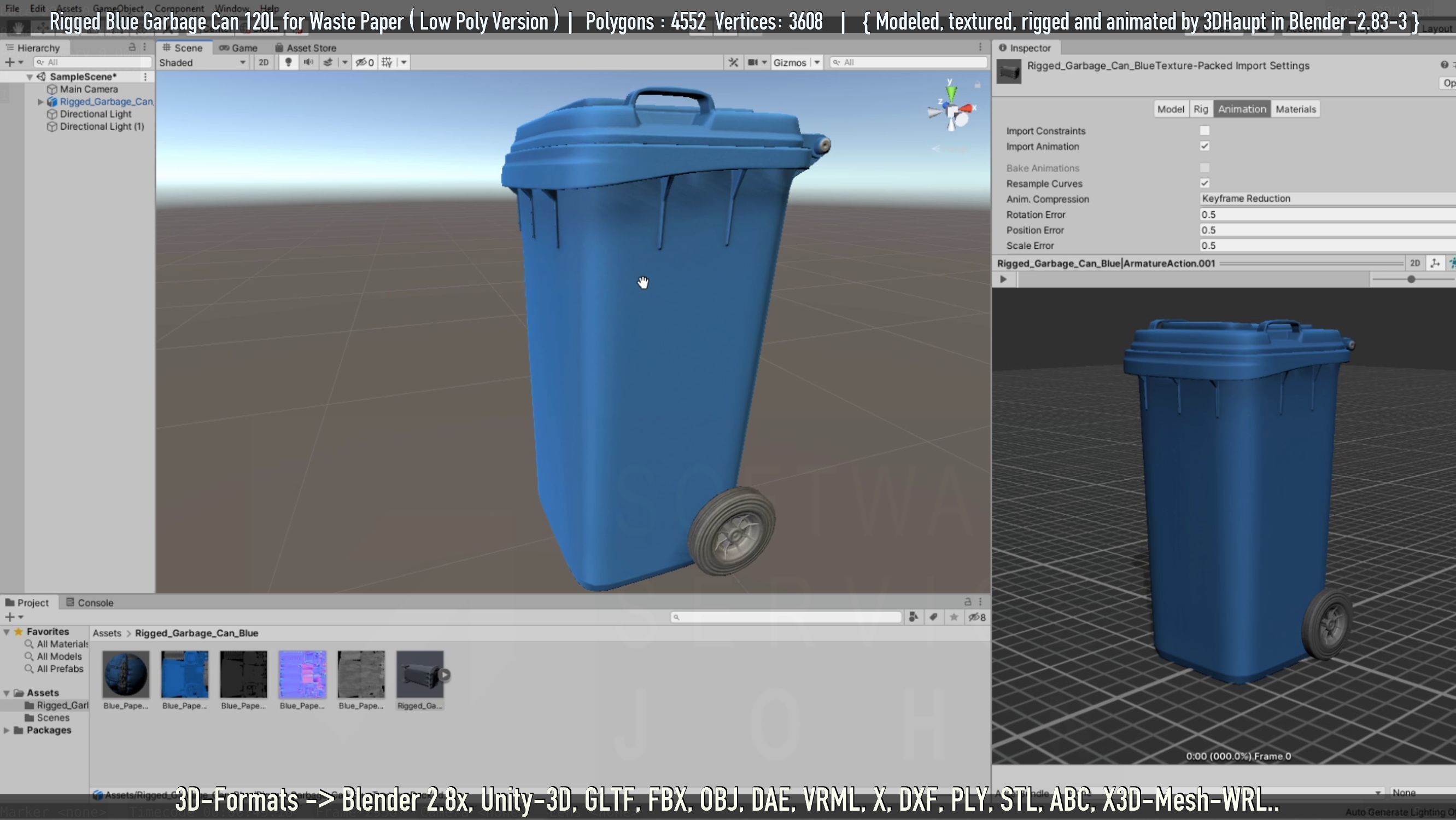This screenshot has height=820, width=1456.
Task: Select All Materials favorite search
Action: click(56, 644)
